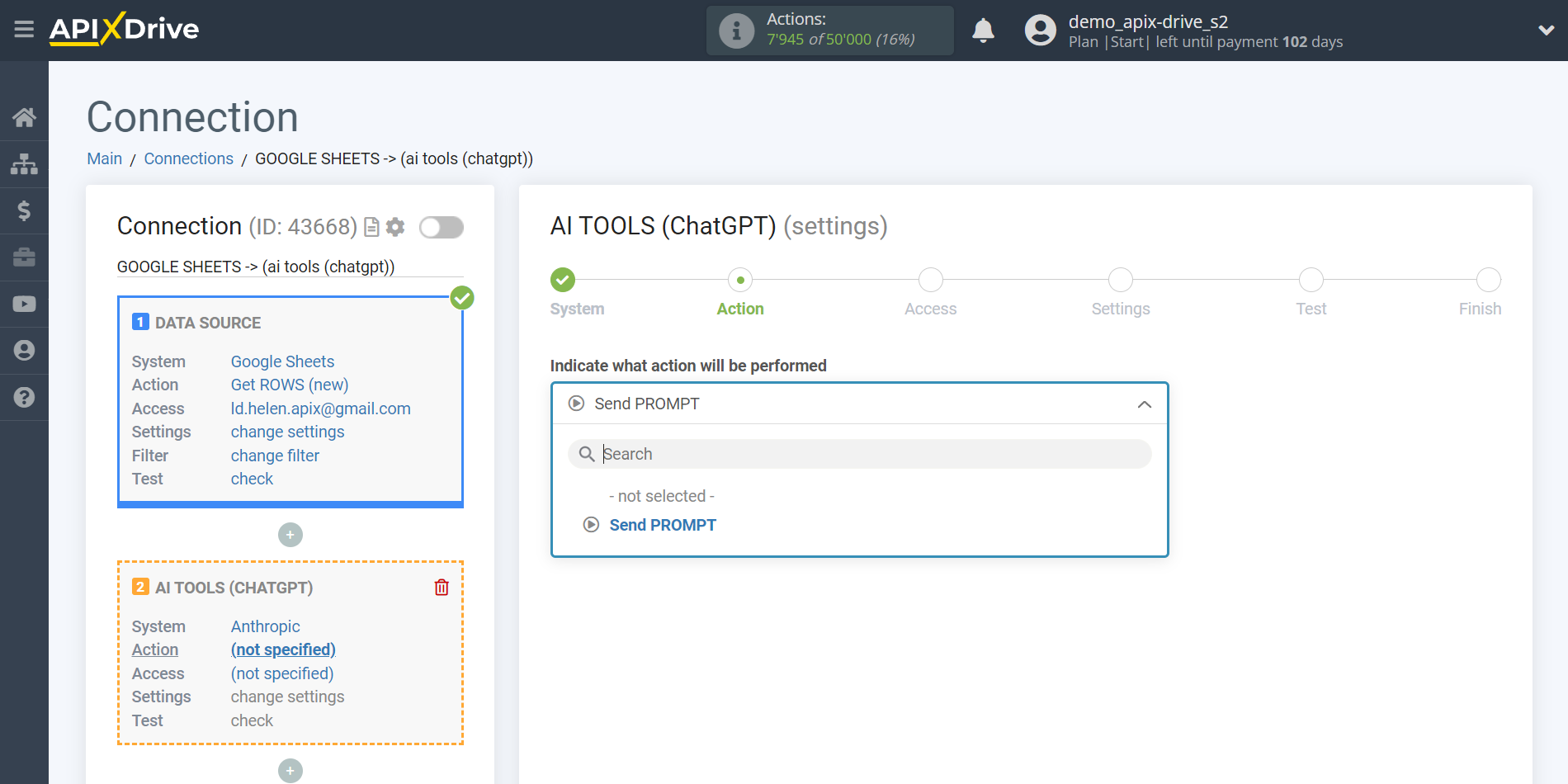Click the user avatar icon
The height and width of the screenshot is (784, 1568).
pos(1041,31)
